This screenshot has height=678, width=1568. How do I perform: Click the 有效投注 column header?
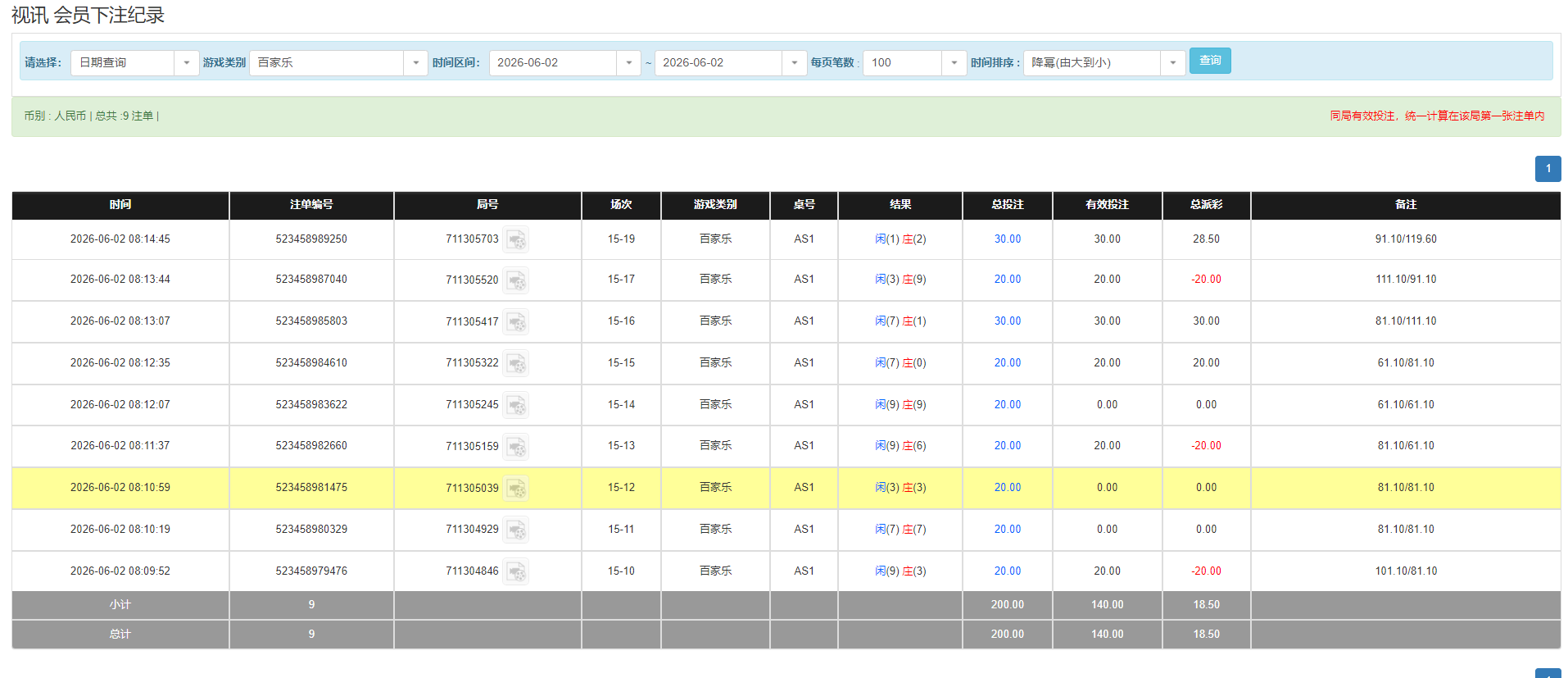tap(1107, 205)
